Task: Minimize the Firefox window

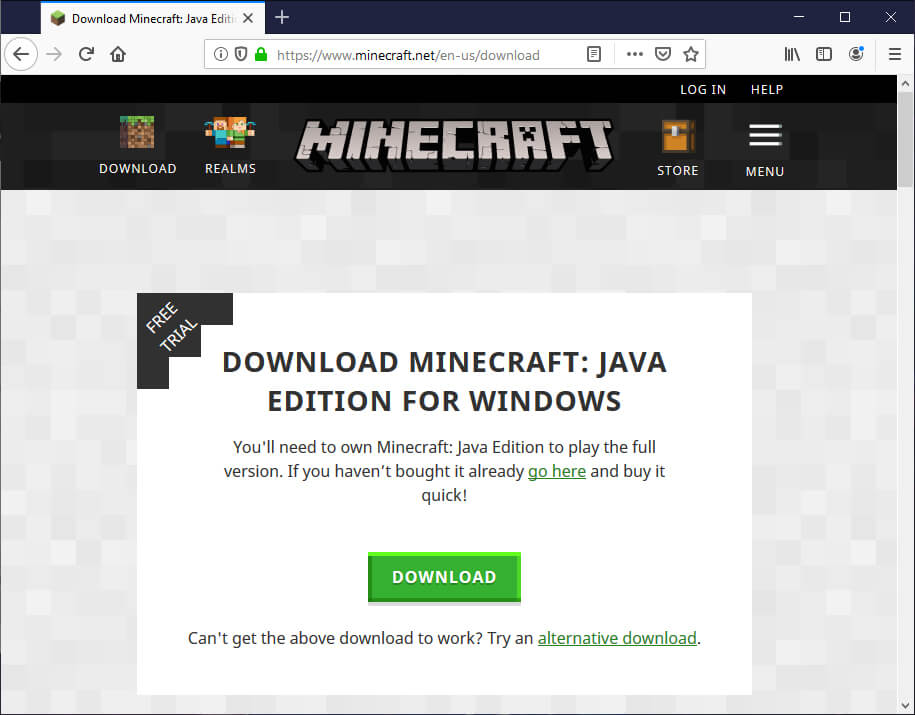Action: pos(799,17)
